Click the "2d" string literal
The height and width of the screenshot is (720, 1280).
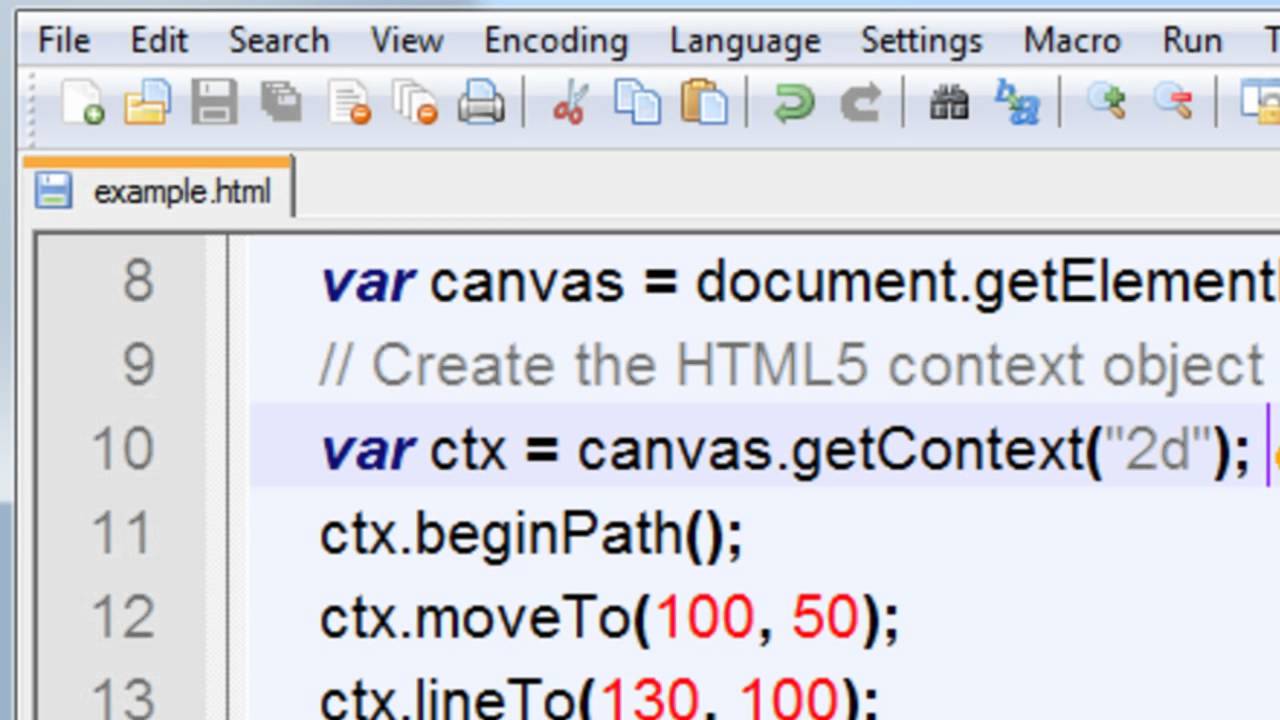(1159, 451)
